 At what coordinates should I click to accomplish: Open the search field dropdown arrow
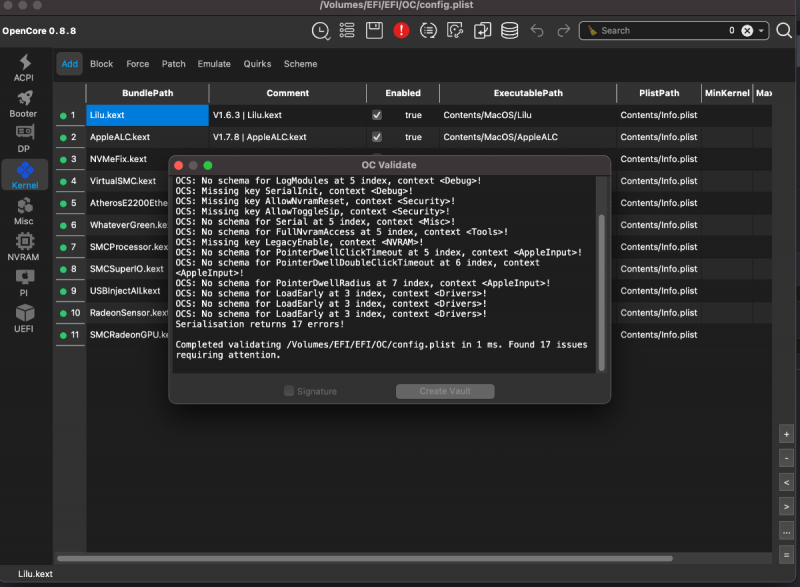tap(762, 31)
